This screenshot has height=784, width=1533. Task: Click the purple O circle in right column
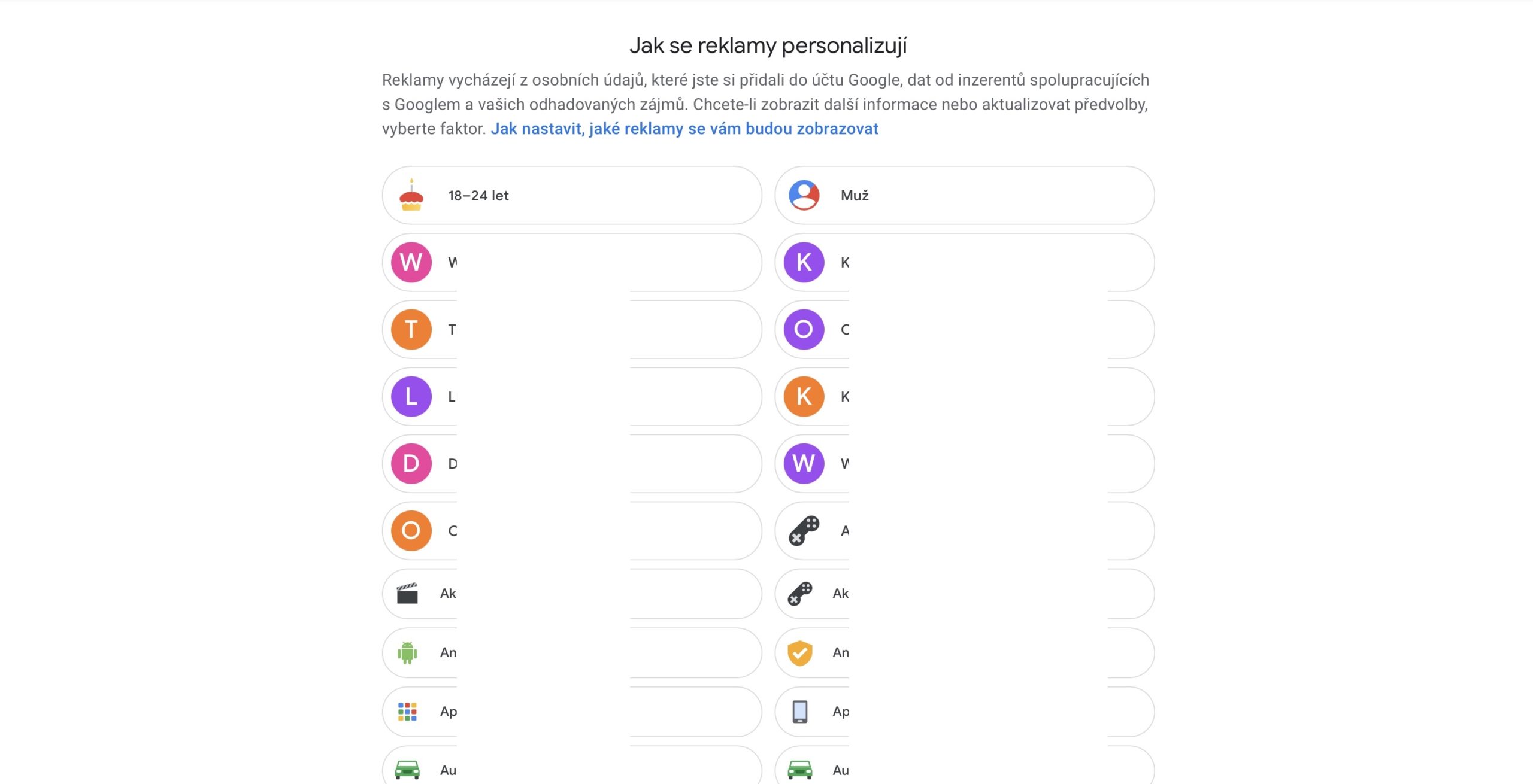tap(804, 330)
